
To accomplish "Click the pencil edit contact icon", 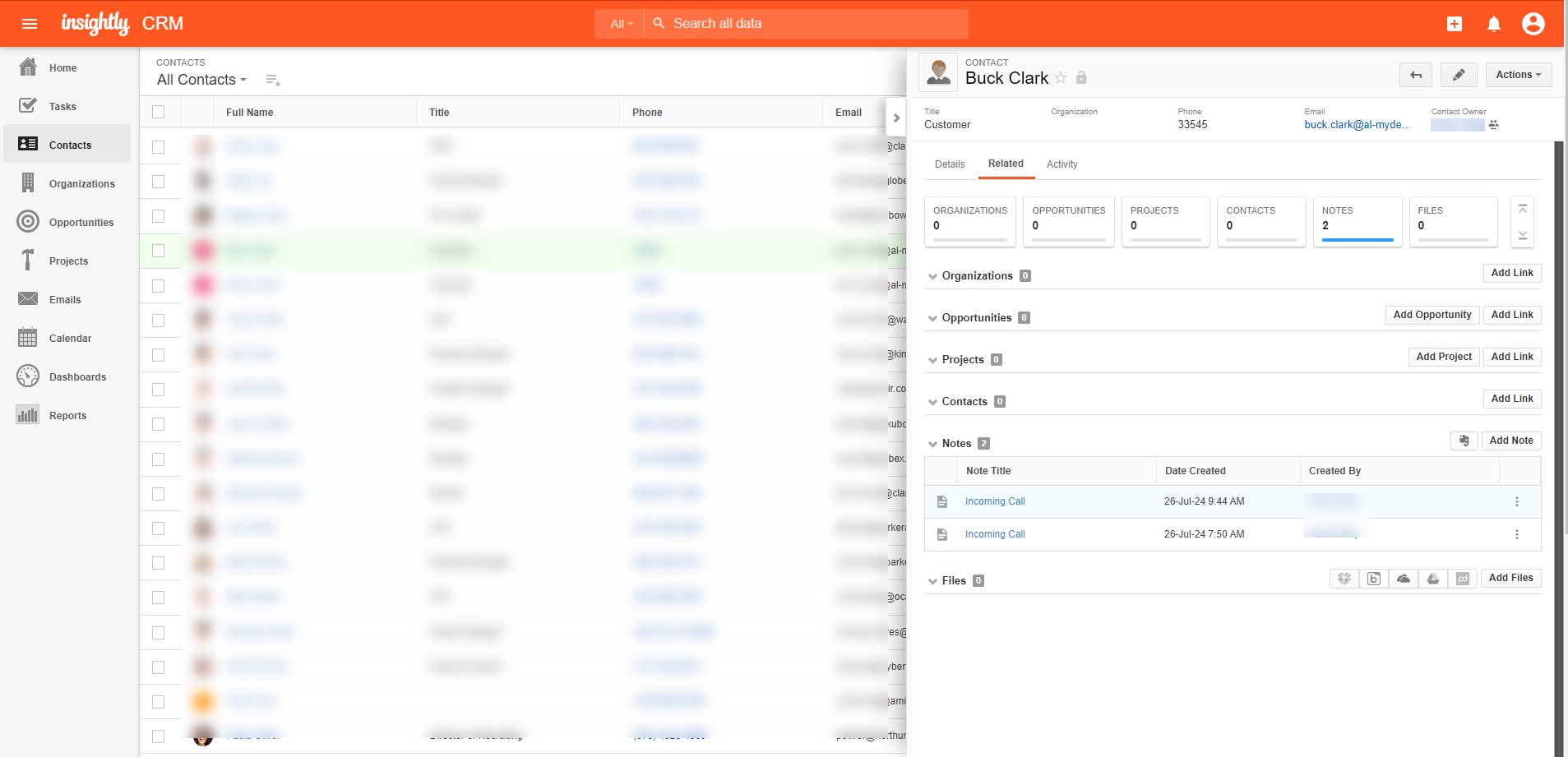I will click(1459, 75).
